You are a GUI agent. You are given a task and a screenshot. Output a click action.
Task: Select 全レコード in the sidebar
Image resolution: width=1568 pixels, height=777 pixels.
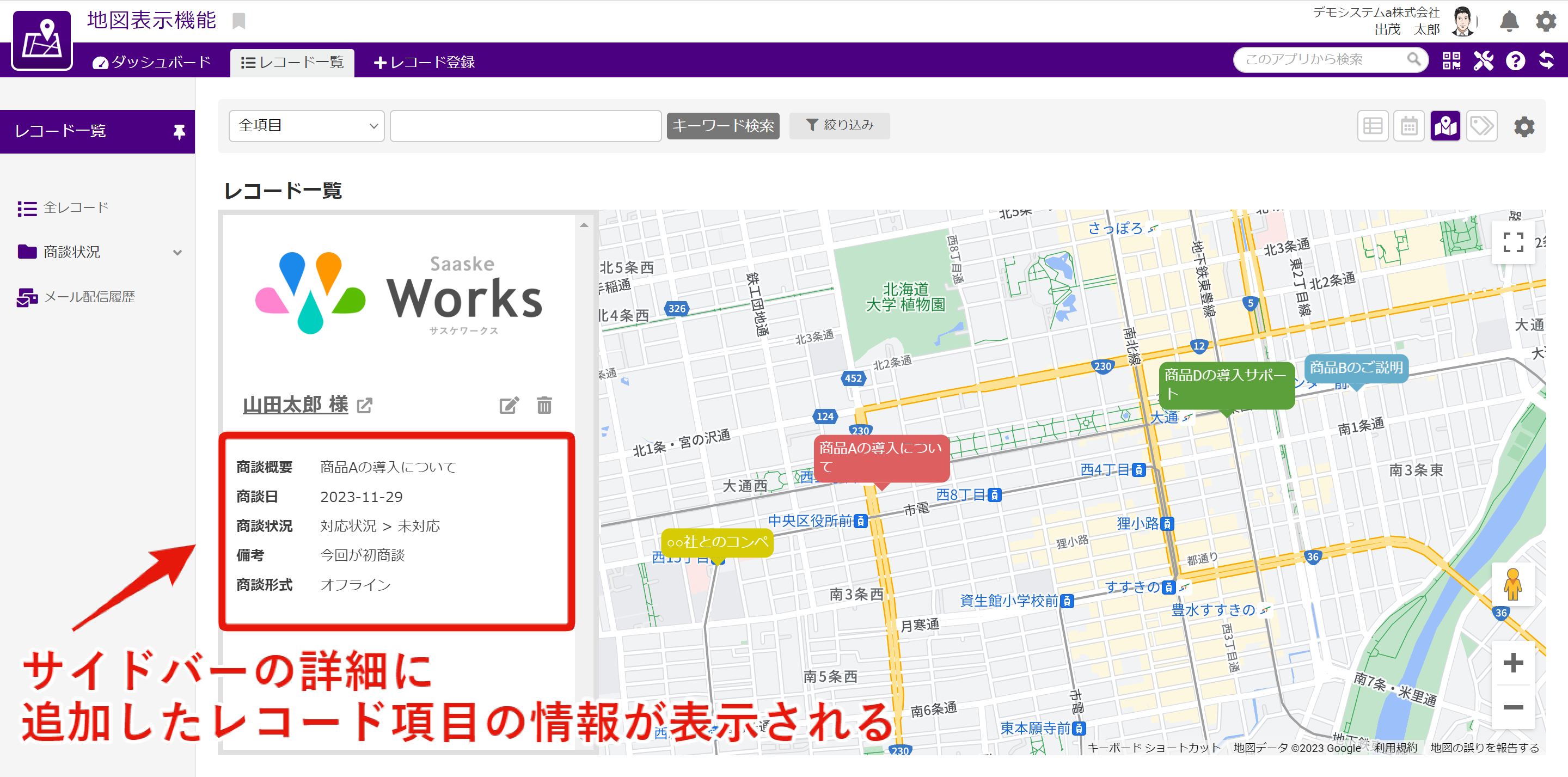click(x=63, y=207)
